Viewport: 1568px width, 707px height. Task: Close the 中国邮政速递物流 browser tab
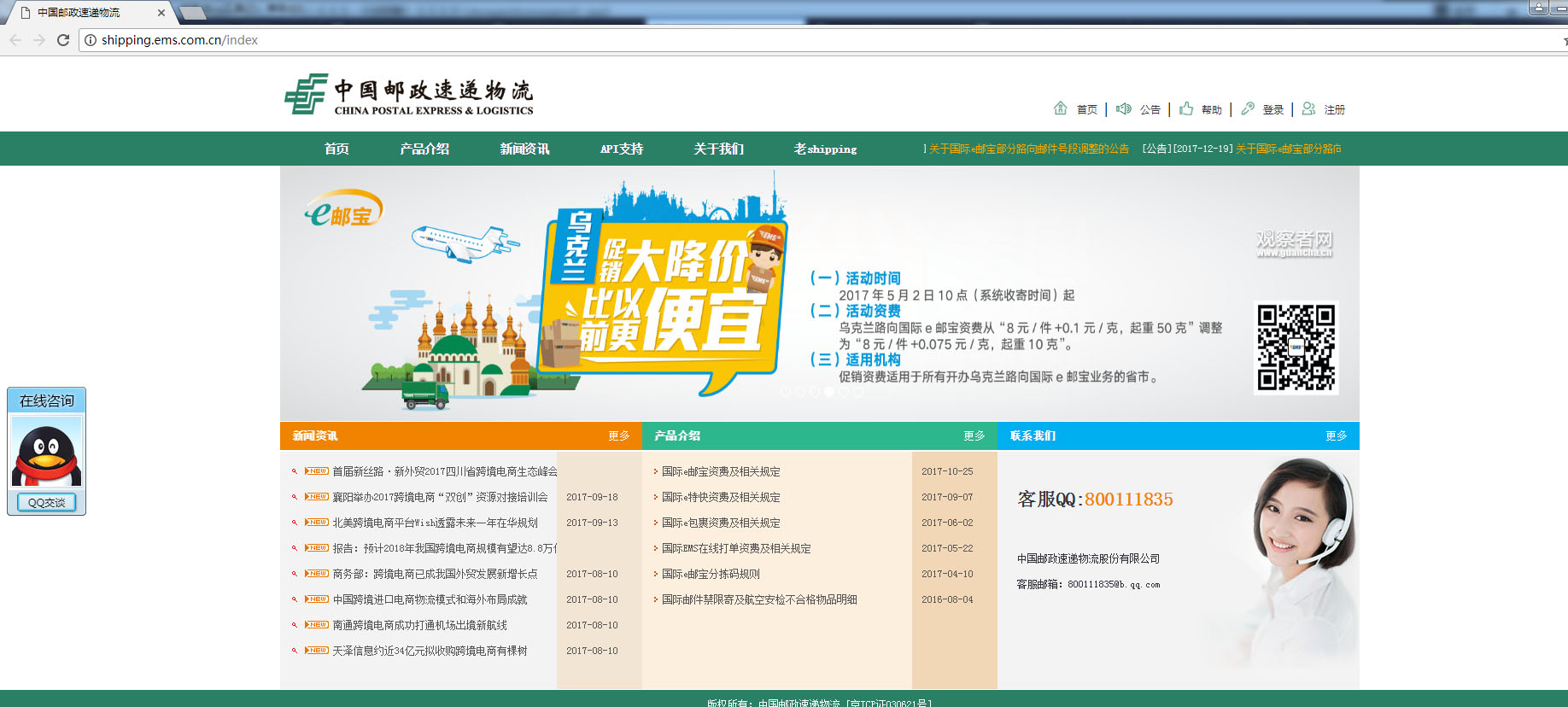(x=161, y=13)
